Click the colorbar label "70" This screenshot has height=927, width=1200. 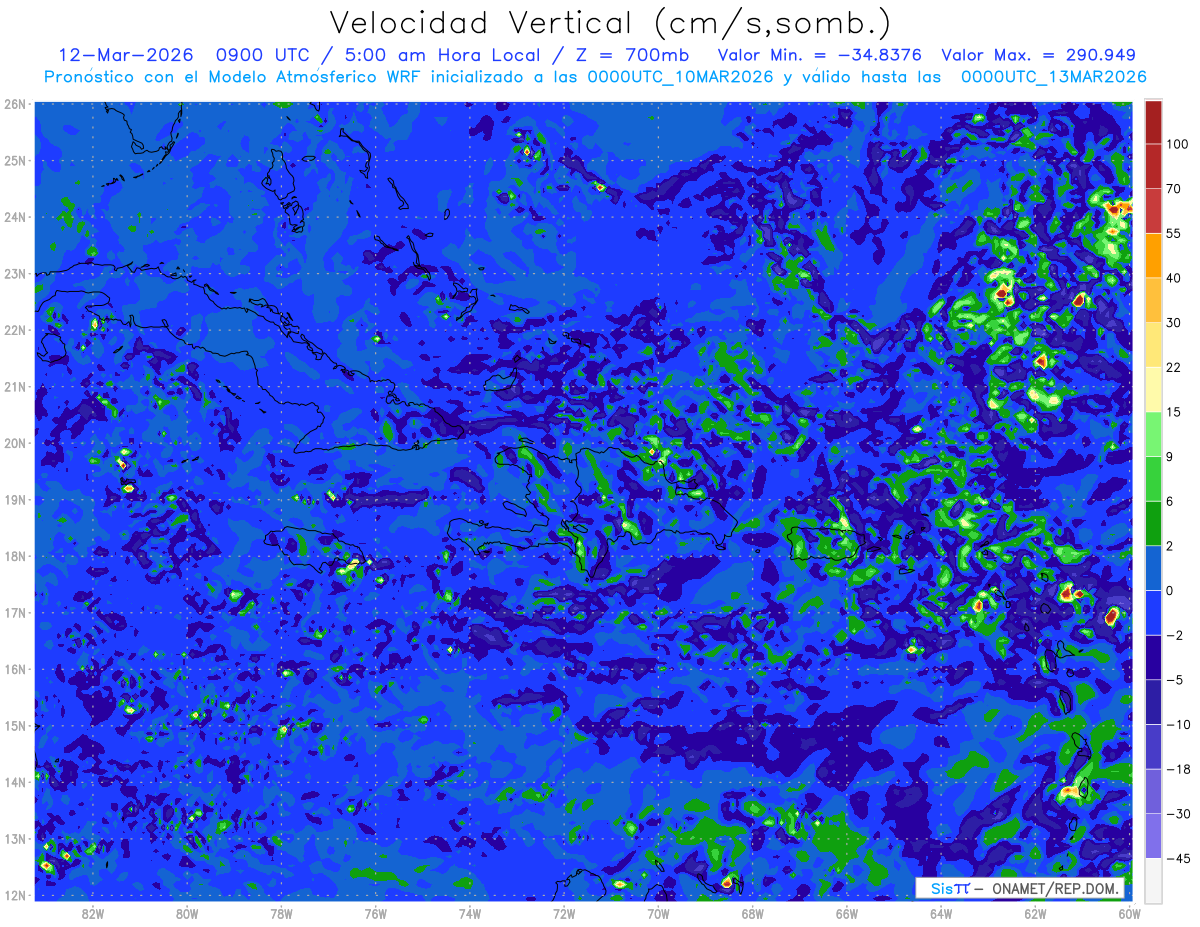coord(1174,189)
